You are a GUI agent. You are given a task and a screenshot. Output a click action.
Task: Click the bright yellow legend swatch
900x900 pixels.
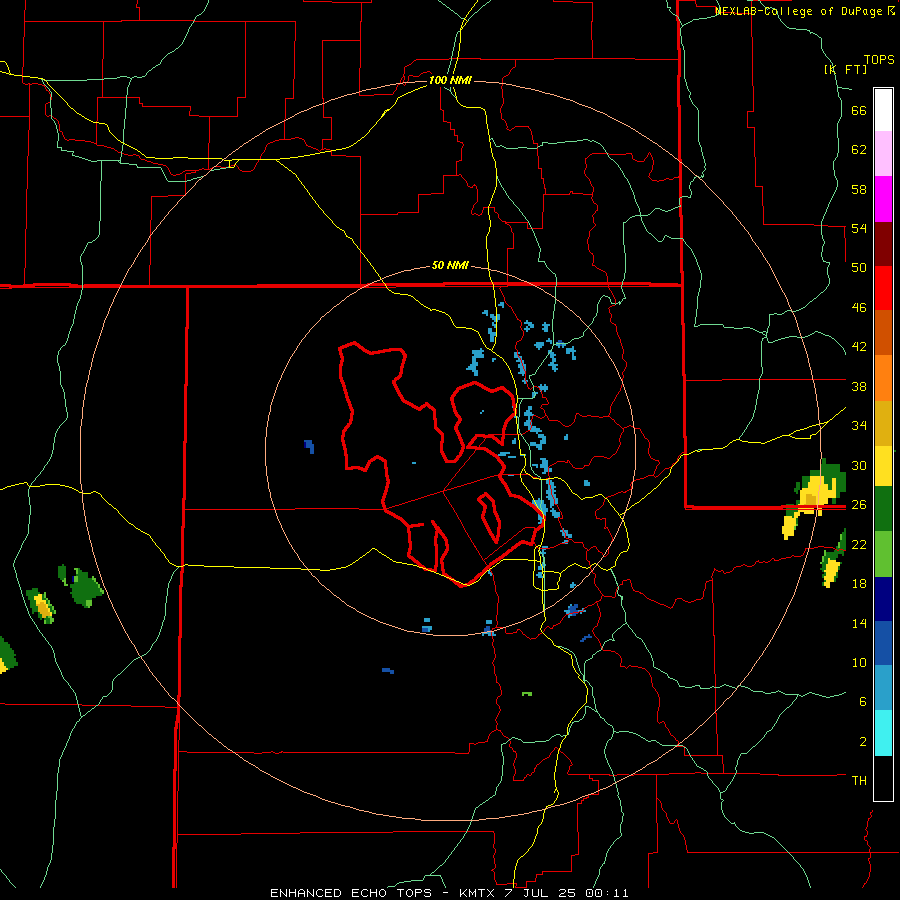(883, 466)
